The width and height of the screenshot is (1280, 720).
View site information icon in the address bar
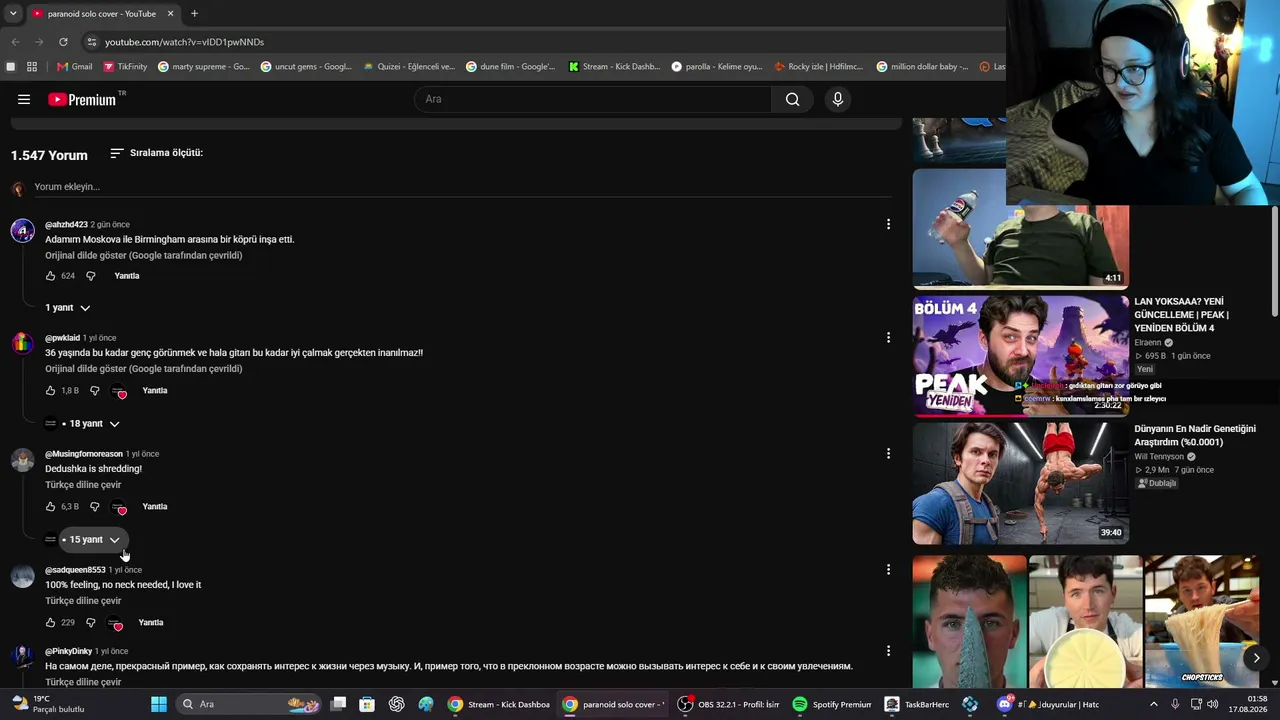tap(91, 42)
